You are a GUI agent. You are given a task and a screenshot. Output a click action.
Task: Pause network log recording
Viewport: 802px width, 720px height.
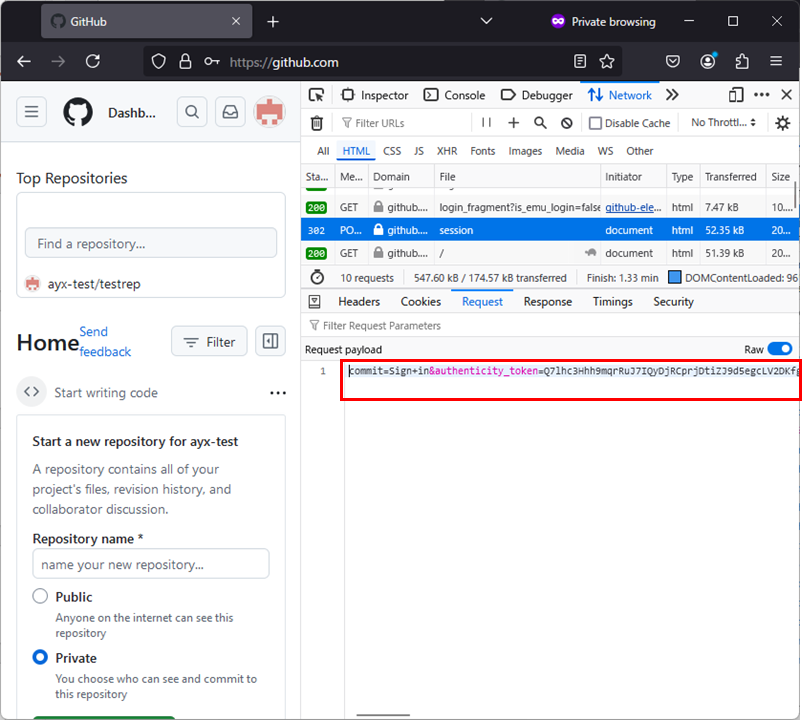coord(486,122)
